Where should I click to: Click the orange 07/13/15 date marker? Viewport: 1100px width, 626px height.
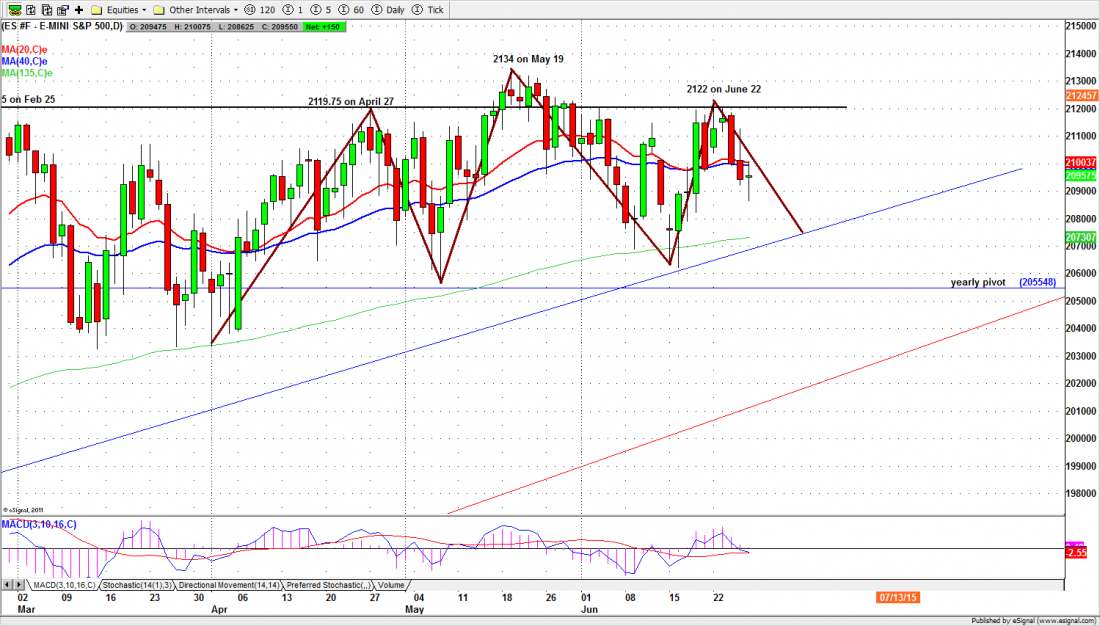click(x=898, y=597)
